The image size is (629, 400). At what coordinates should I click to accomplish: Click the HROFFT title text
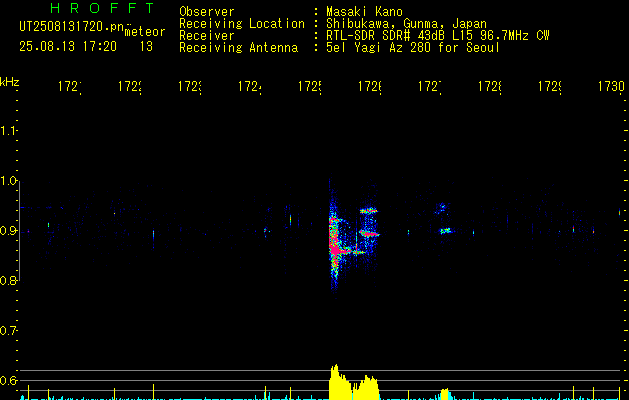coord(102,8)
